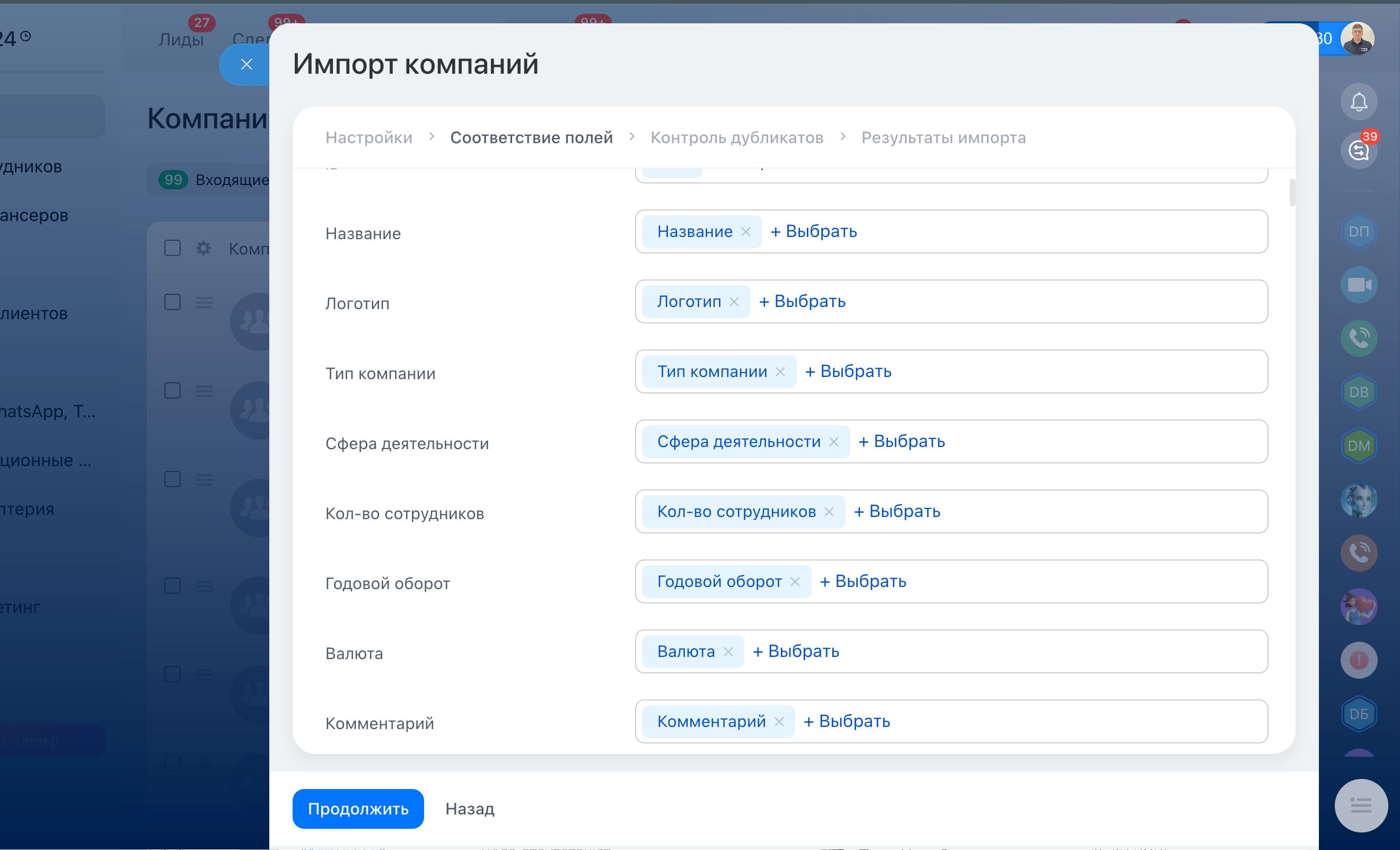Toggle select-all checkbox in companies list header
The height and width of the screenshot is (850, 1400).
tap(172, 248)
